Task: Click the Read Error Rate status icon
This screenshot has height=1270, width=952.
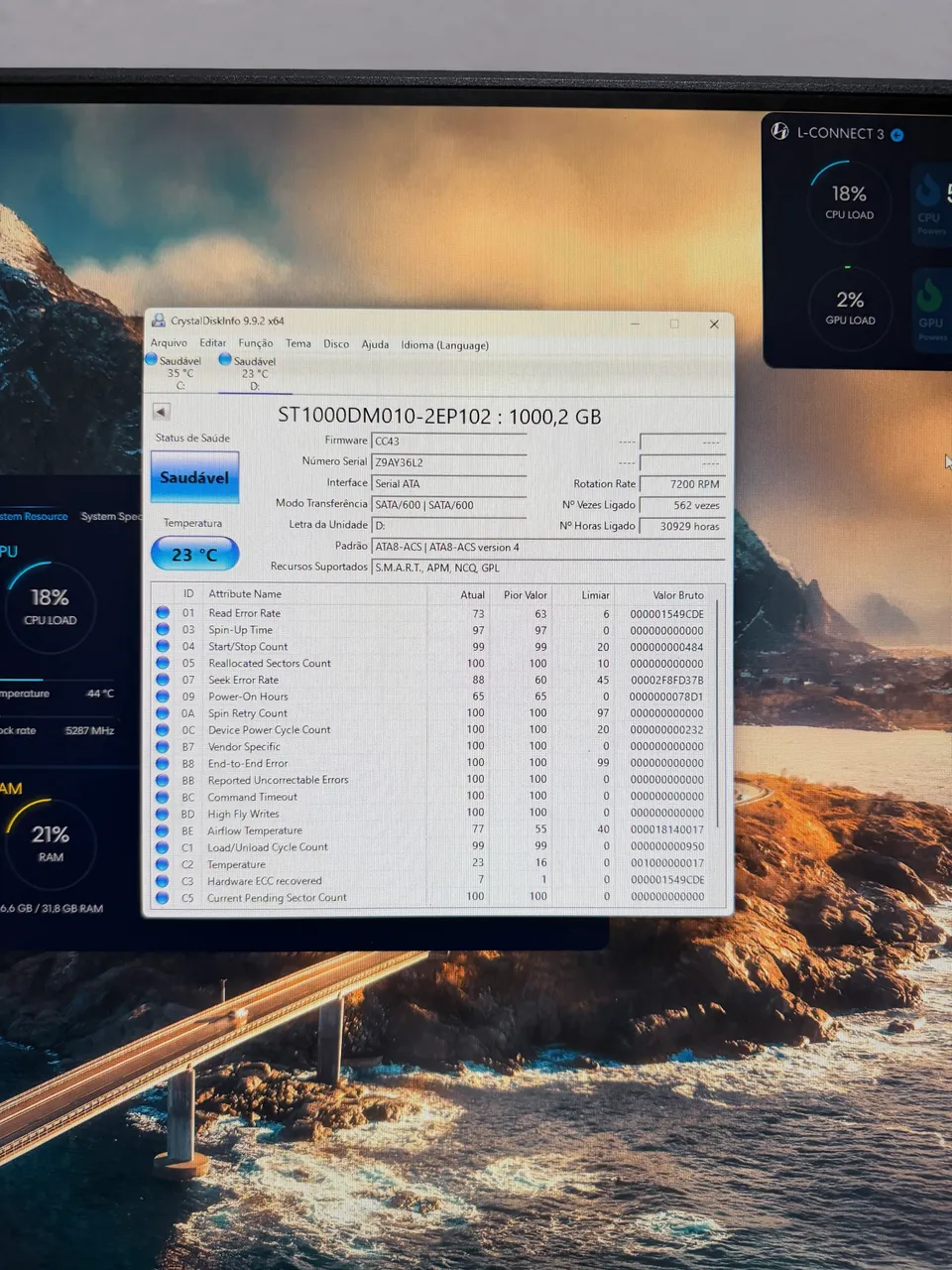Action: [x=163, y=613]
